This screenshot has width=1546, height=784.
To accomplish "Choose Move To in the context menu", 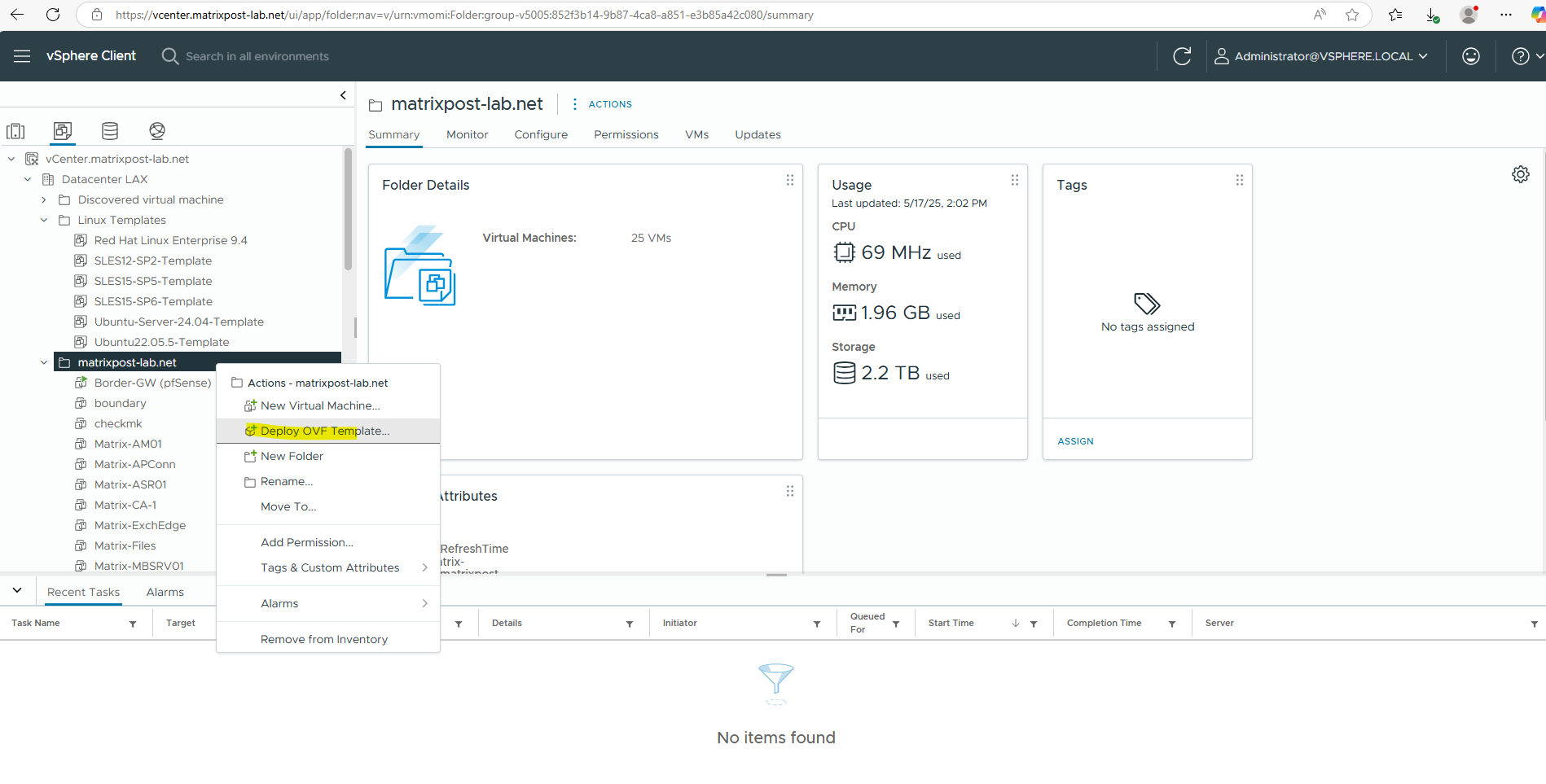I will [328, 506].
